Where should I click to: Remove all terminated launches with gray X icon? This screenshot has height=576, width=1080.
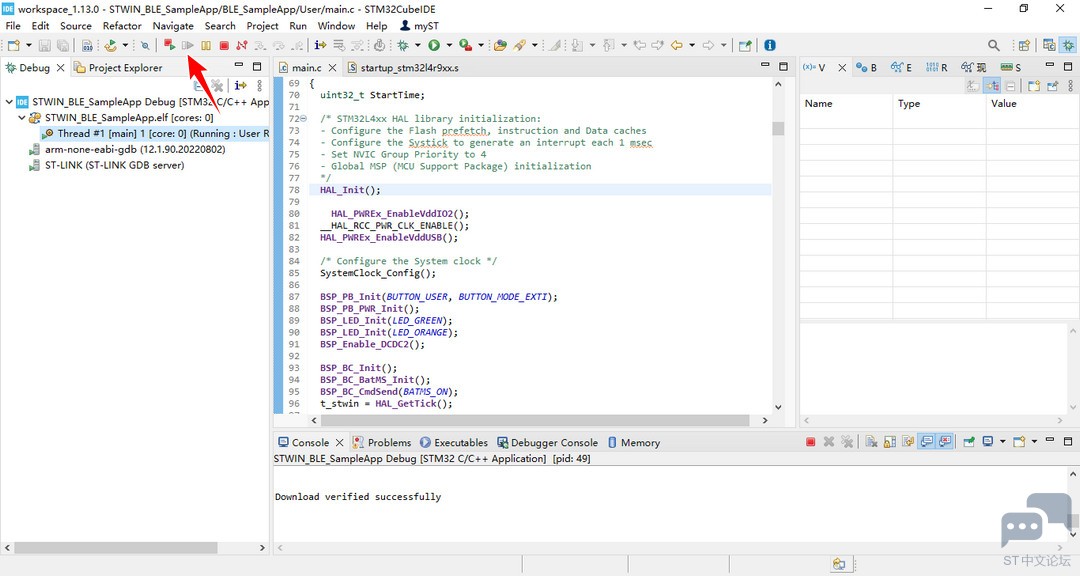tap(847, 442)
